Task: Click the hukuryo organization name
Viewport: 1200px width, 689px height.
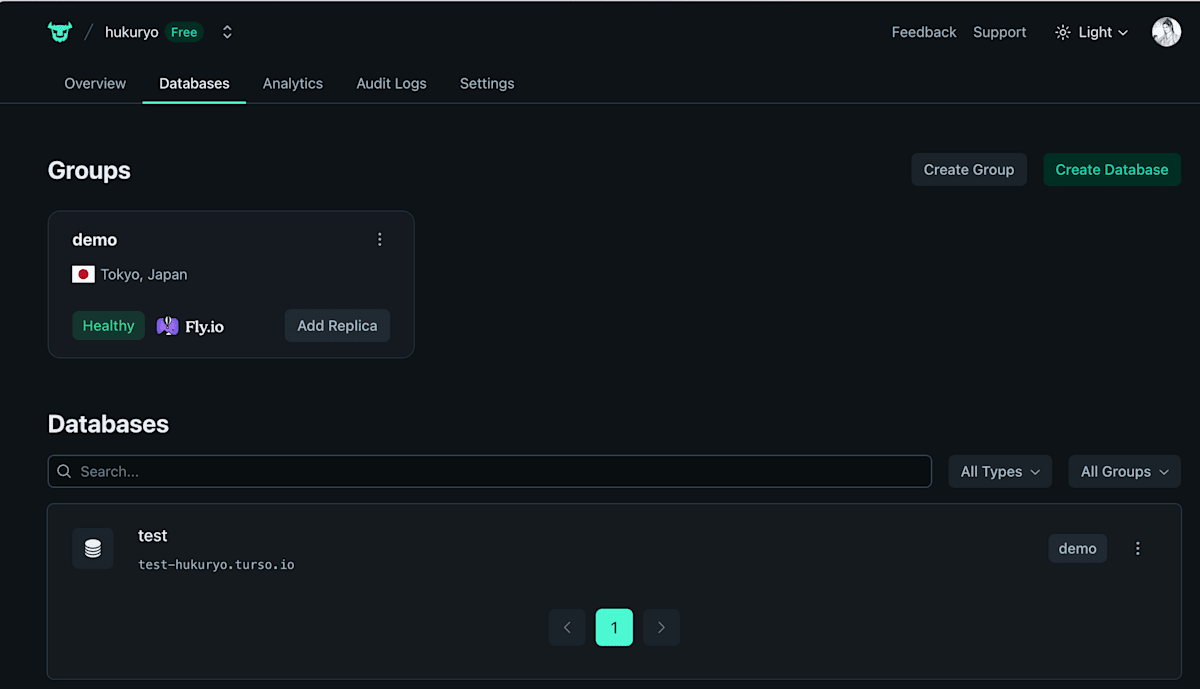Action: coord(131,32)
